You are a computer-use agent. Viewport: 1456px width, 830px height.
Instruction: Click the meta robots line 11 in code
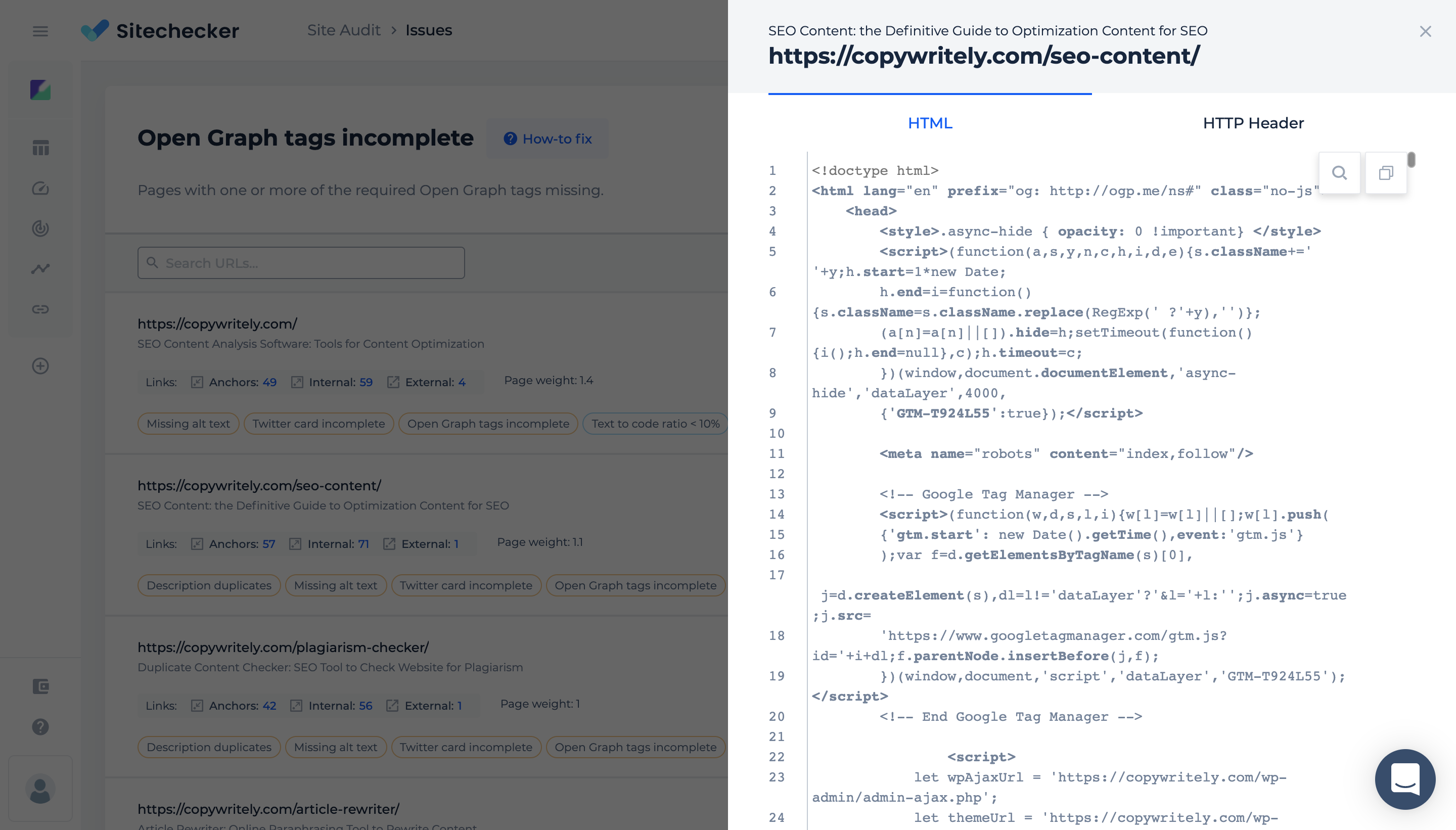click(x=1066, y=454)
